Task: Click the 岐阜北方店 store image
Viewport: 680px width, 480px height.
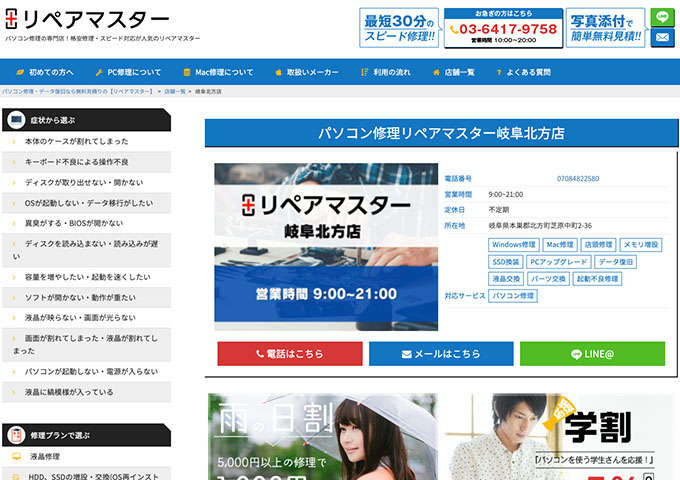Action: point(326,247)
